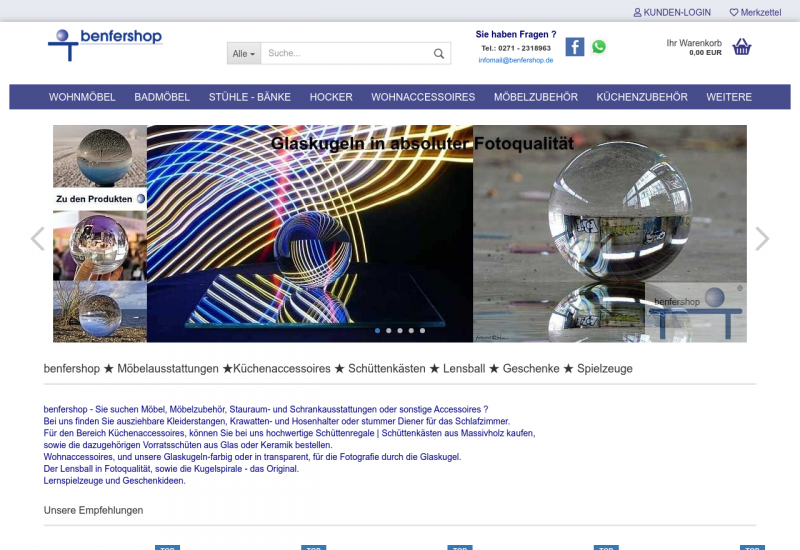
Task: Go to previous slide arrow
Action: coord(38,238)
